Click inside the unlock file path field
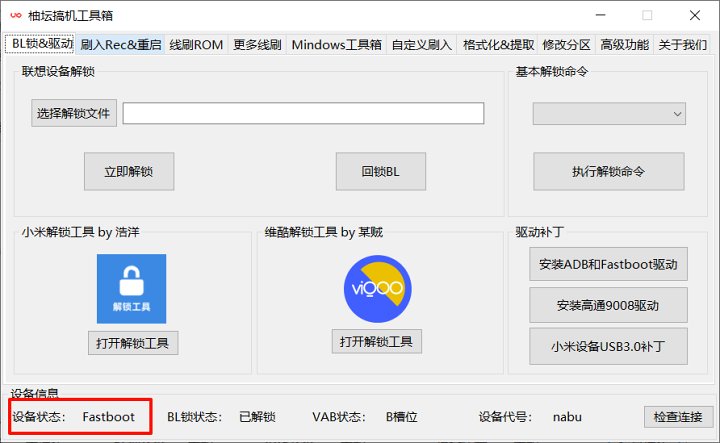Screen dimensions: 720x443 303,113
